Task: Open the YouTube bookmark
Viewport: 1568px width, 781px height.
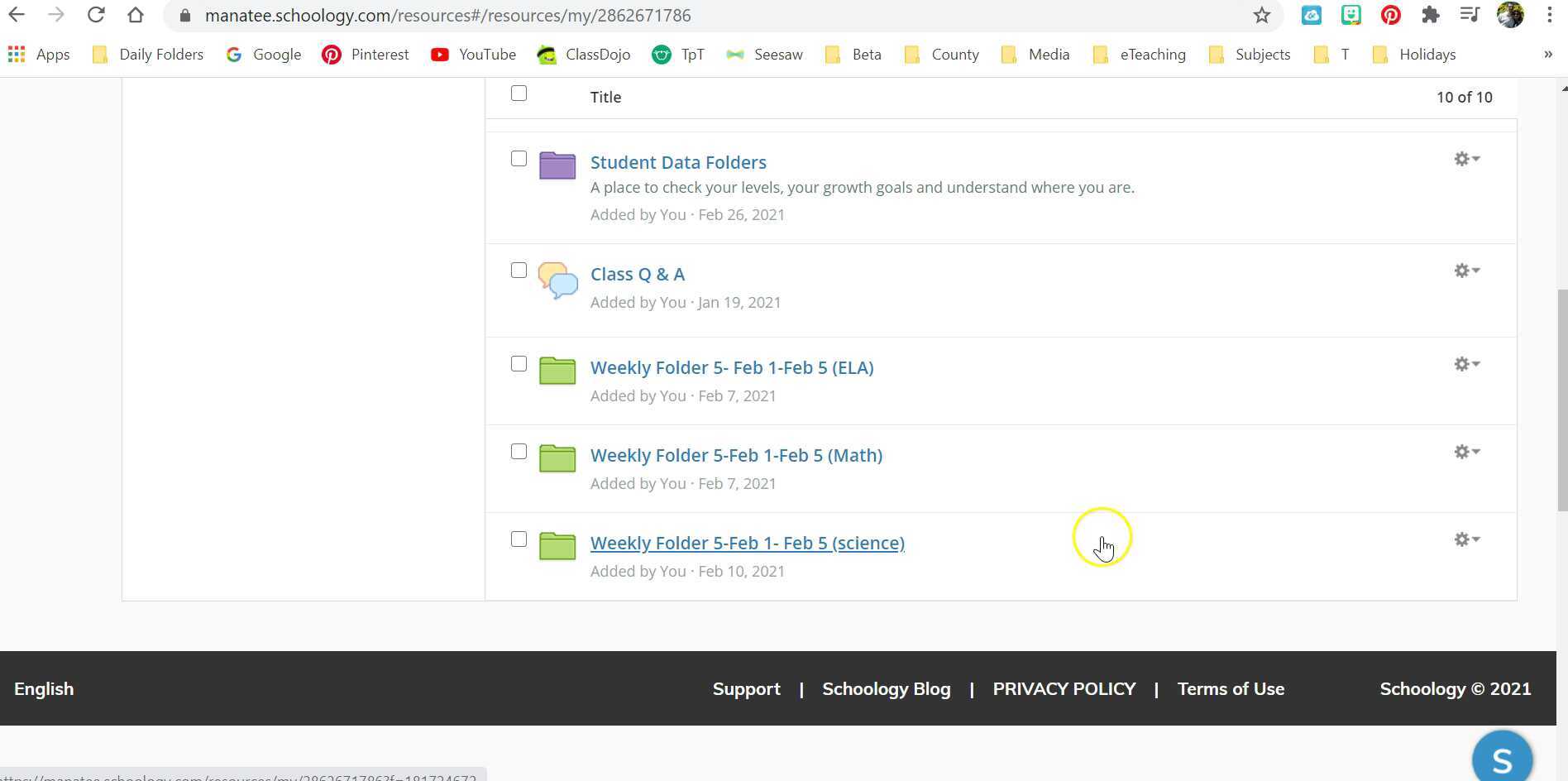Action: [473, 54]
